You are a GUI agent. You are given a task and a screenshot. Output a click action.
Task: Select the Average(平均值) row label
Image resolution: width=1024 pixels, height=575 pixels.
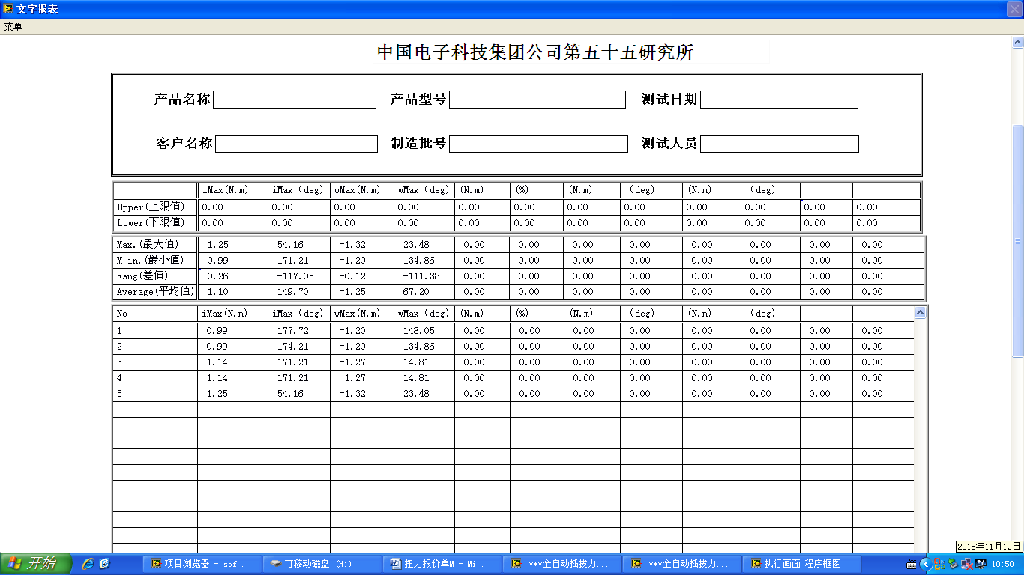point(155,291)
